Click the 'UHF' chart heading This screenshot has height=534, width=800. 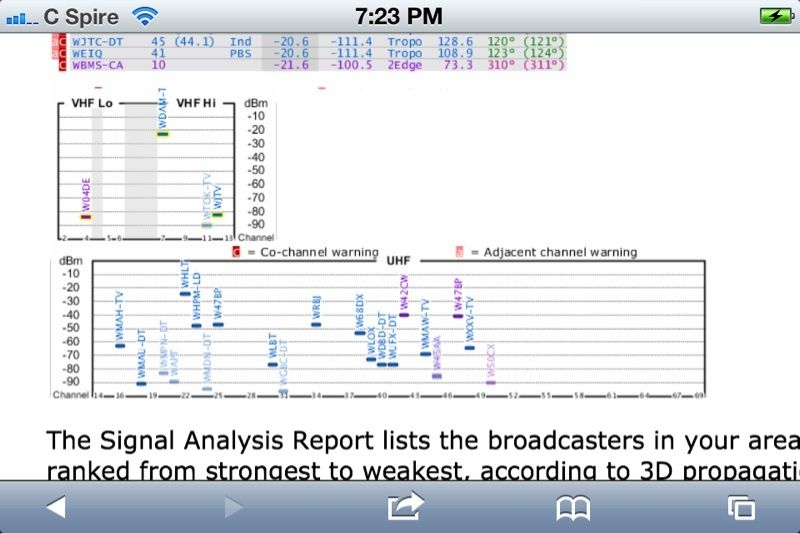click(x=398, y=261)
